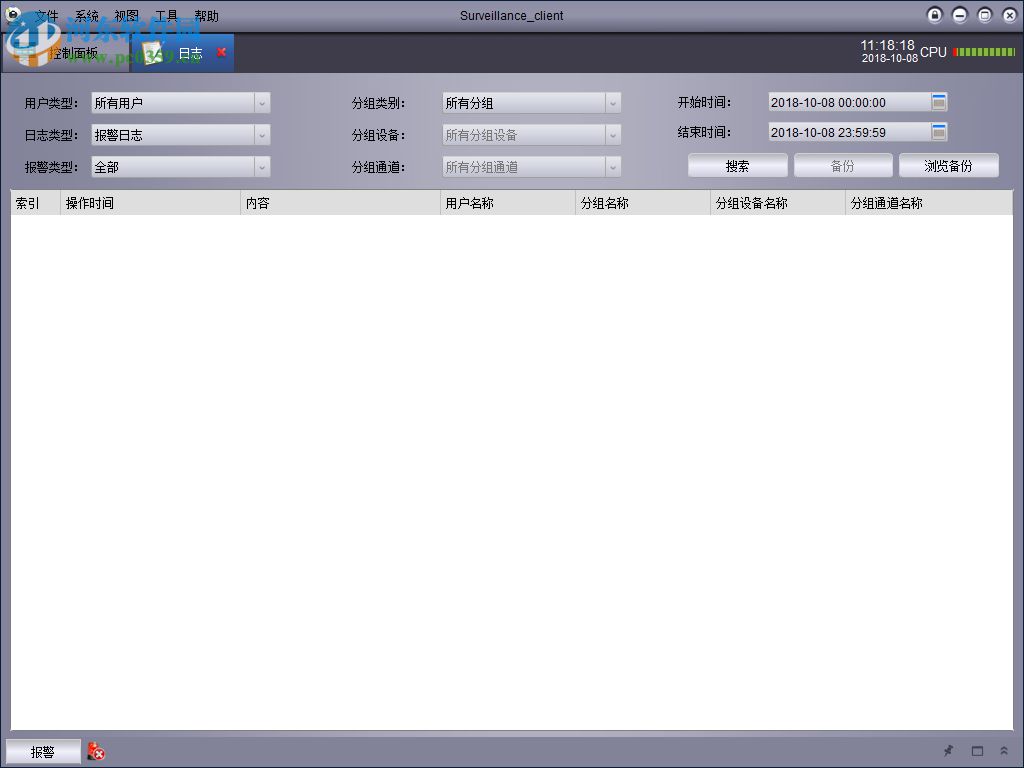Open the 系统 menu
This screenshot has height=768, width=1024.
[87, 16]
